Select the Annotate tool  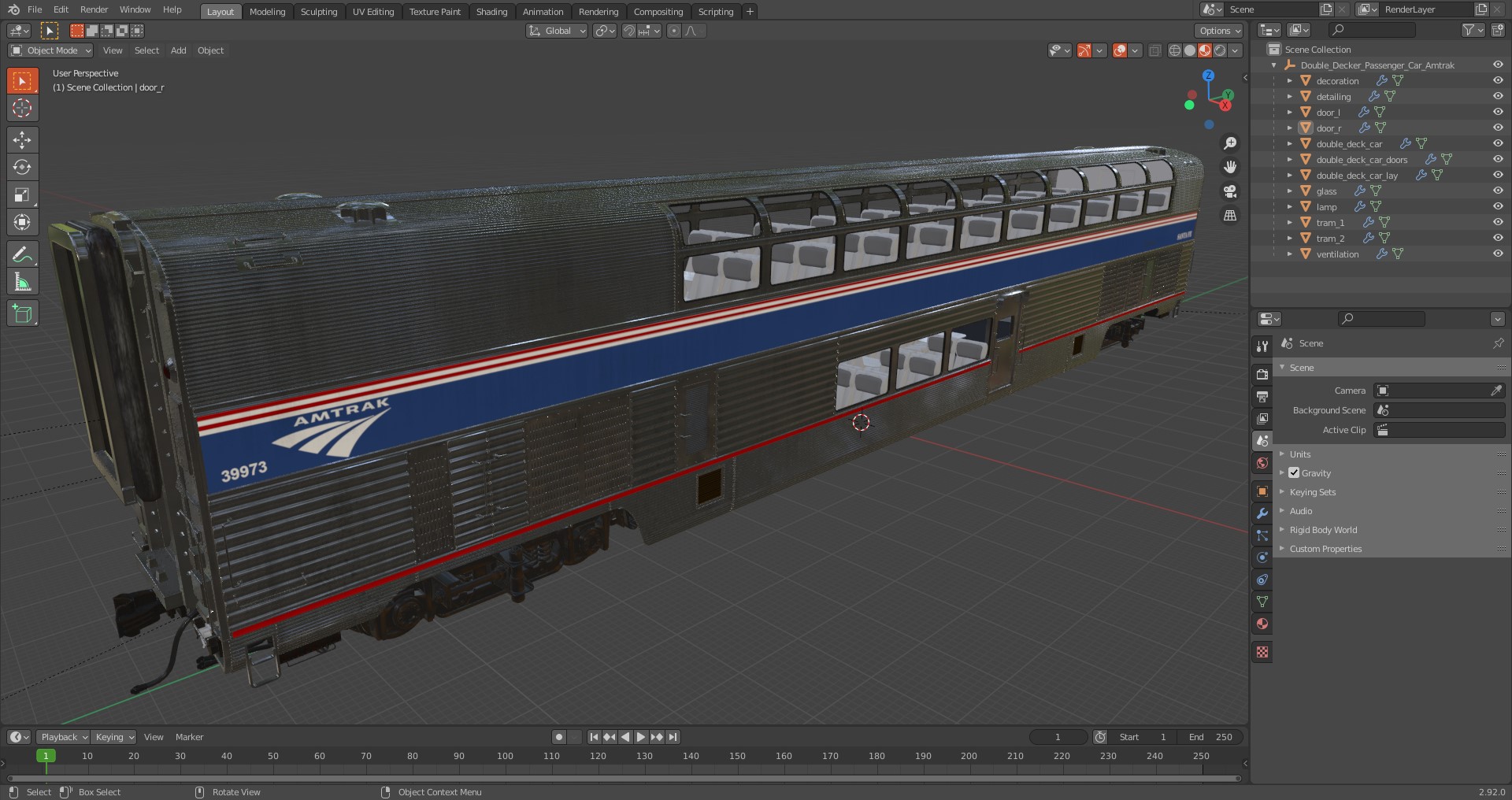coord(22,254)
